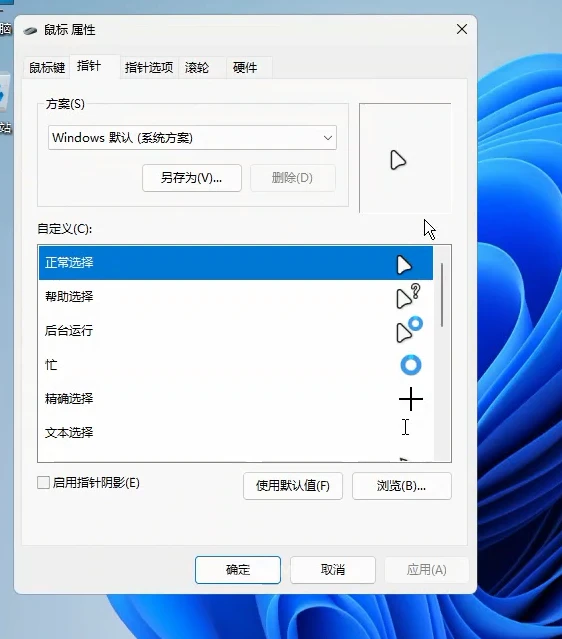Open the 硬件 tab

(249, 67)
